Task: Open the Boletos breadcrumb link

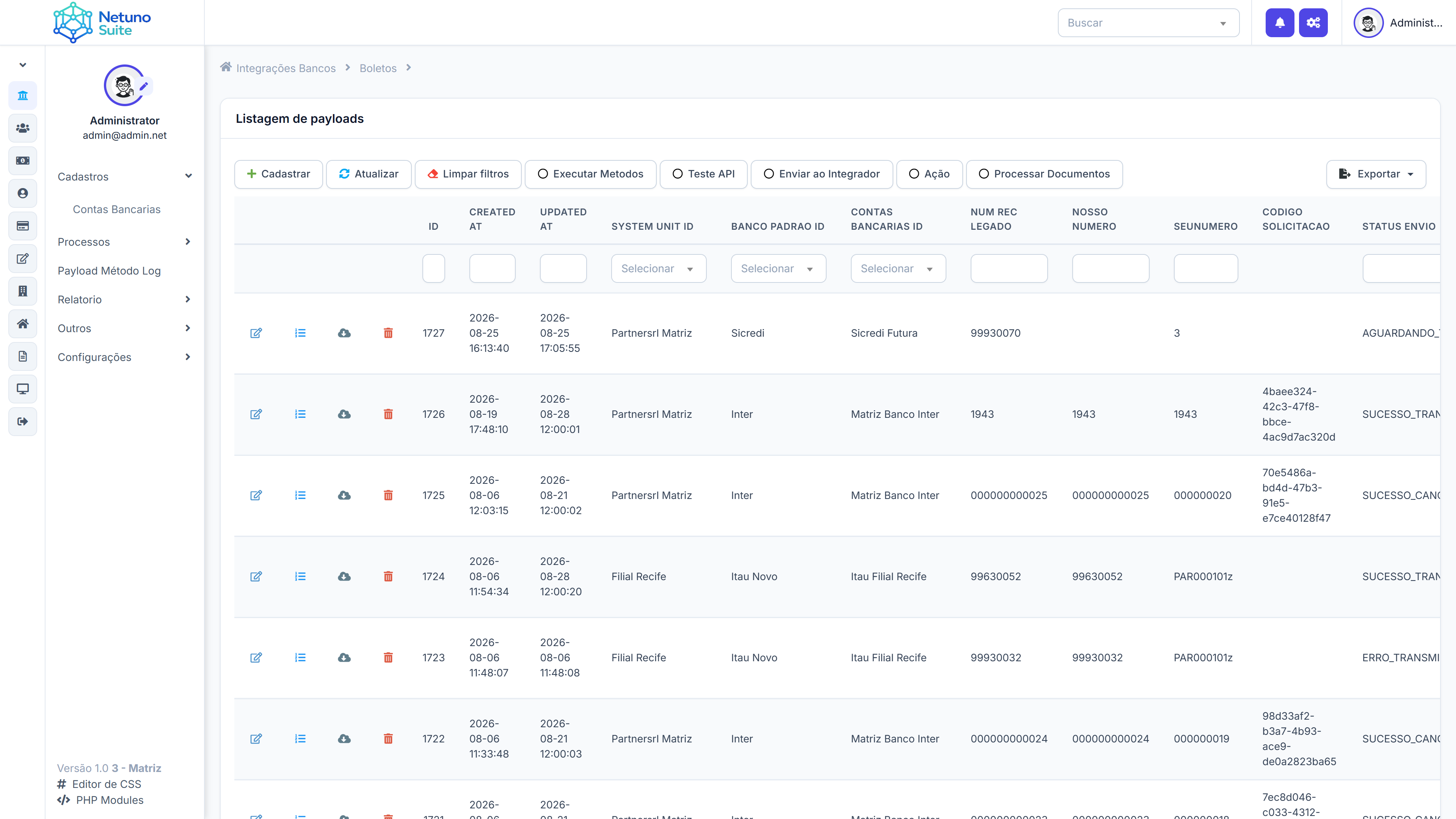Action: point(378,68)
